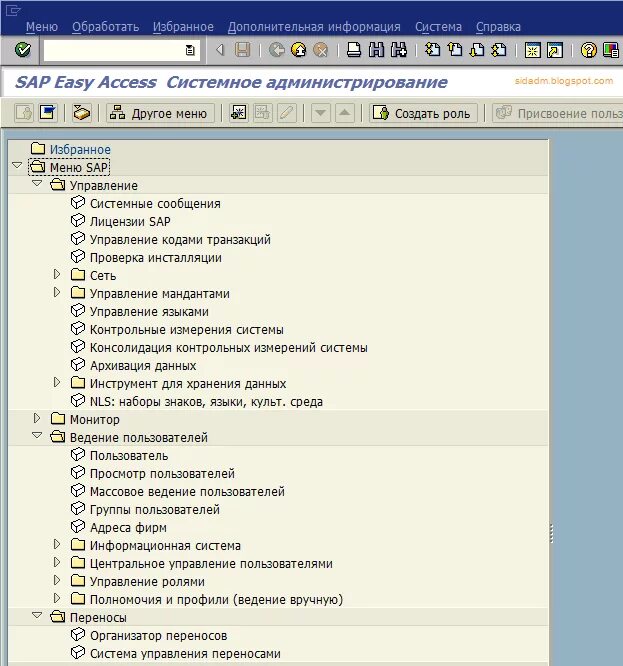Click the Save diskette icon

[242, 50]
